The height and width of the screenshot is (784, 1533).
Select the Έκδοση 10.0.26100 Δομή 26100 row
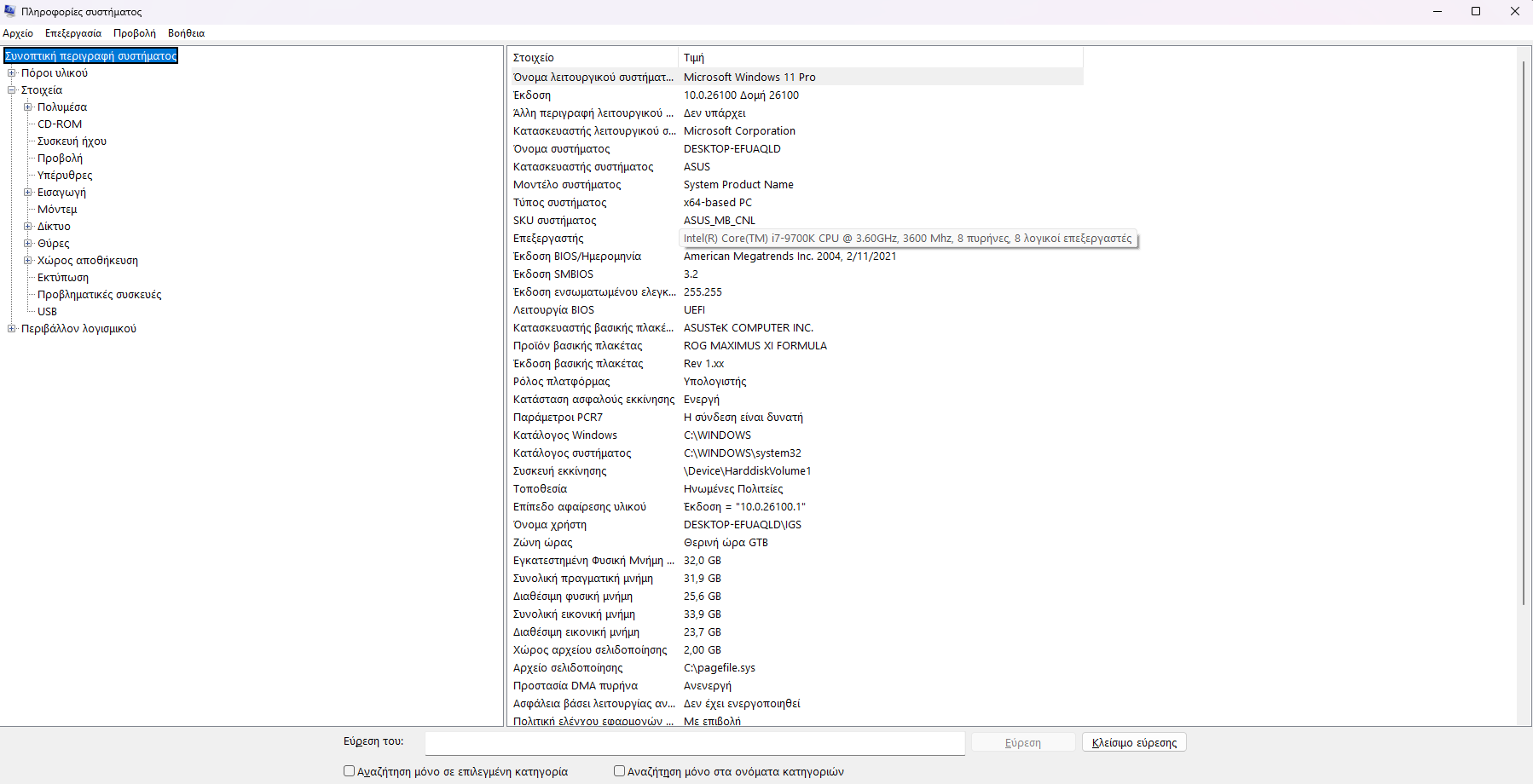[x=795, y=95]
